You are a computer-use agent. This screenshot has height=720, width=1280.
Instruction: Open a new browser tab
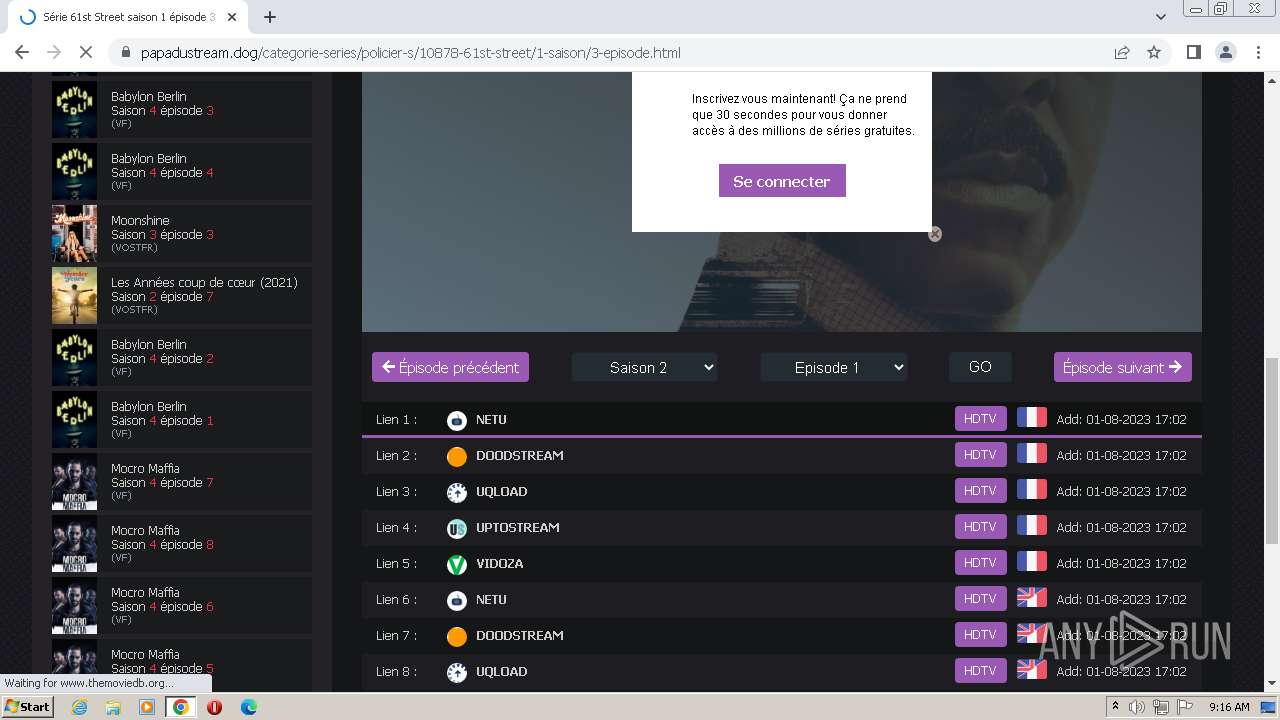click(270, 17)
